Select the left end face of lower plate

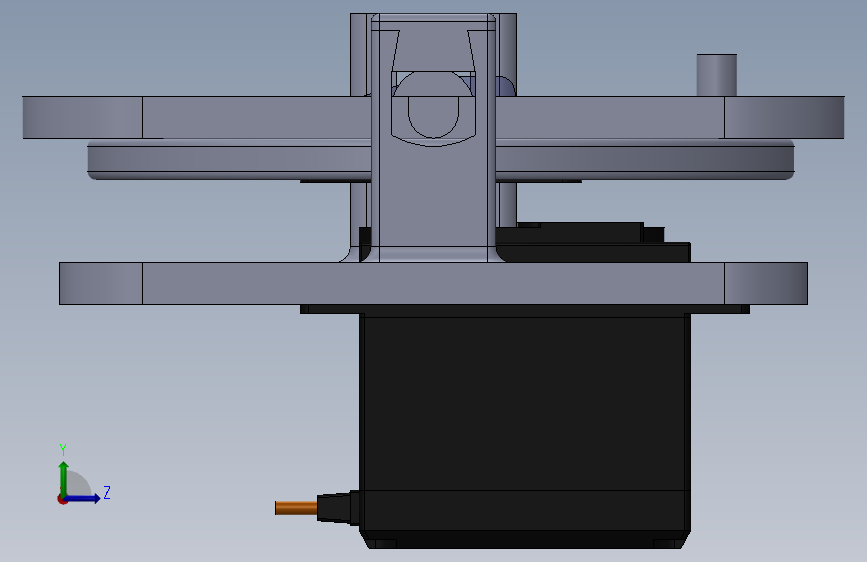point(101,283)
